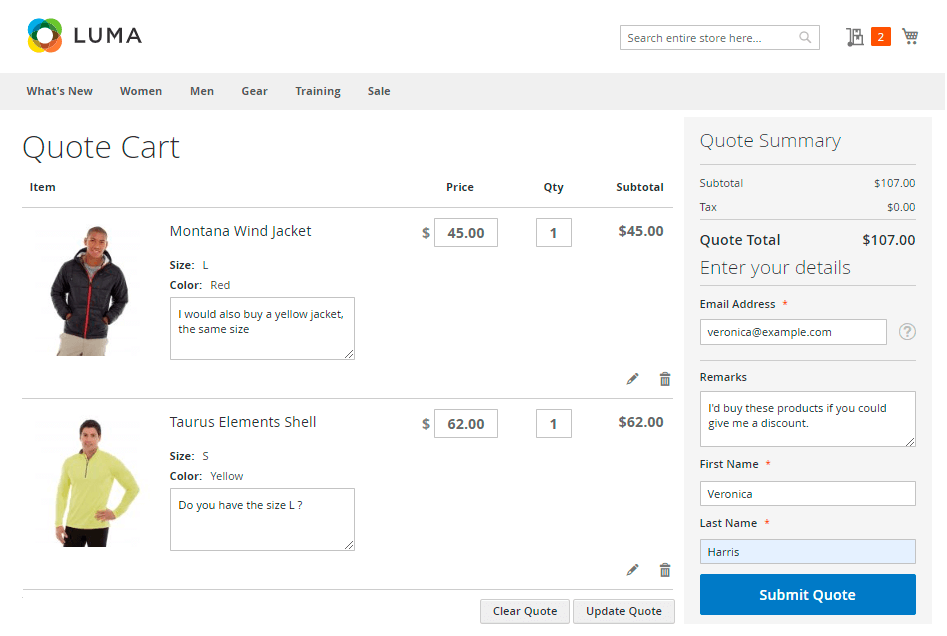947x636 pixels.
Task: Go to the Sale menu item
Action: coord(379,91)
